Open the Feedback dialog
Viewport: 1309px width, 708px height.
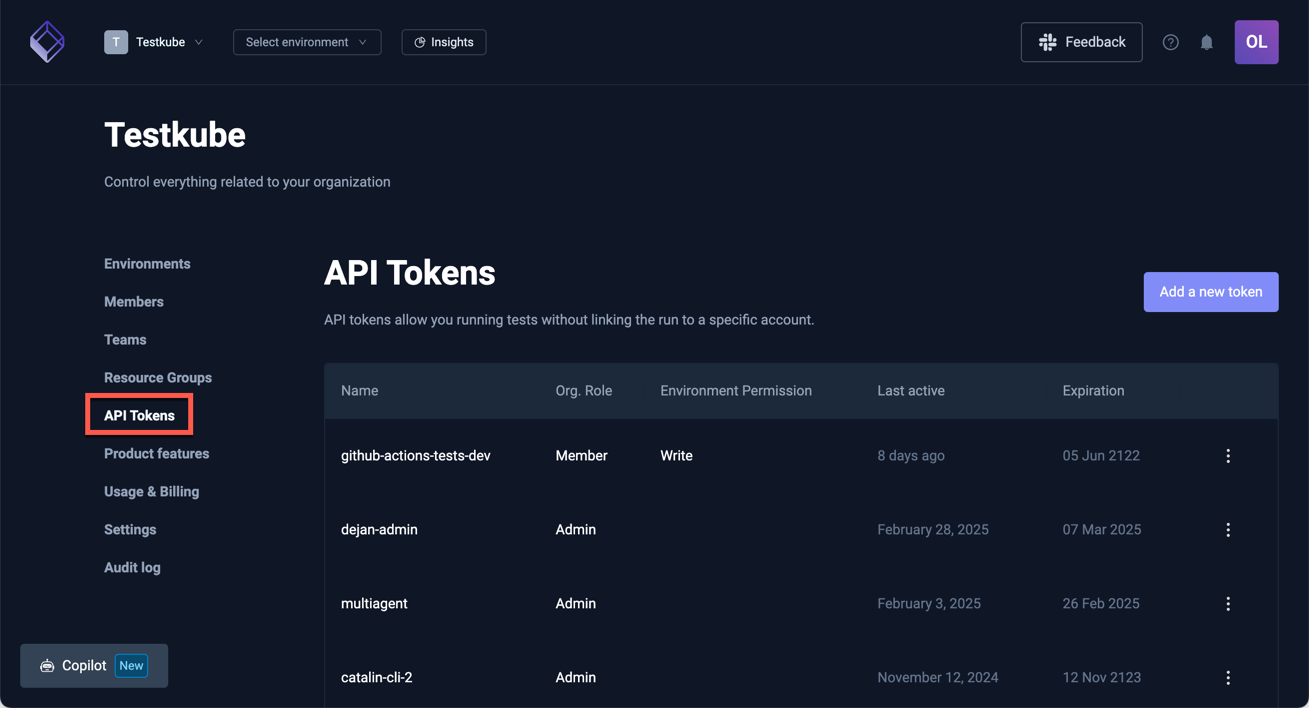pos(1081,42)
